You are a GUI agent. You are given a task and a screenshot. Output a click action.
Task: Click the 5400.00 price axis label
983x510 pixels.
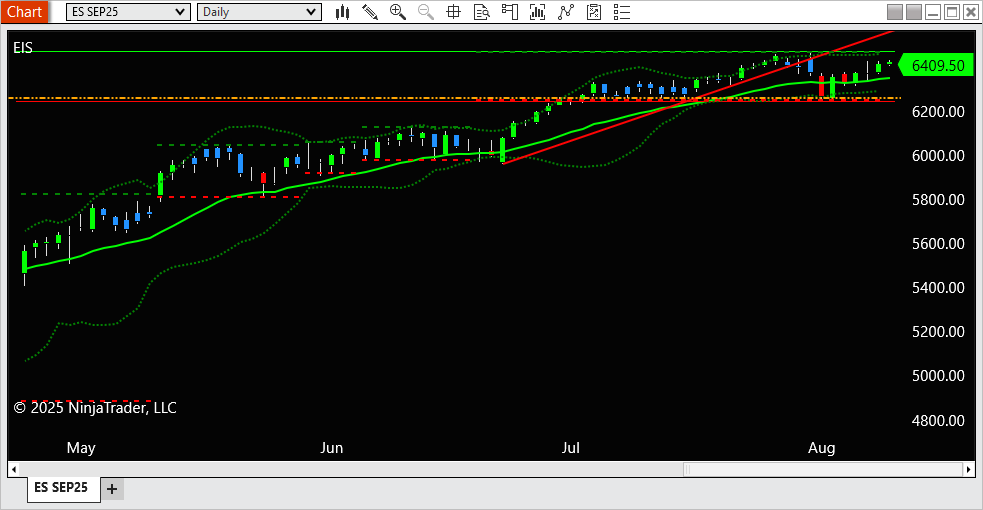tap(938, 288)
